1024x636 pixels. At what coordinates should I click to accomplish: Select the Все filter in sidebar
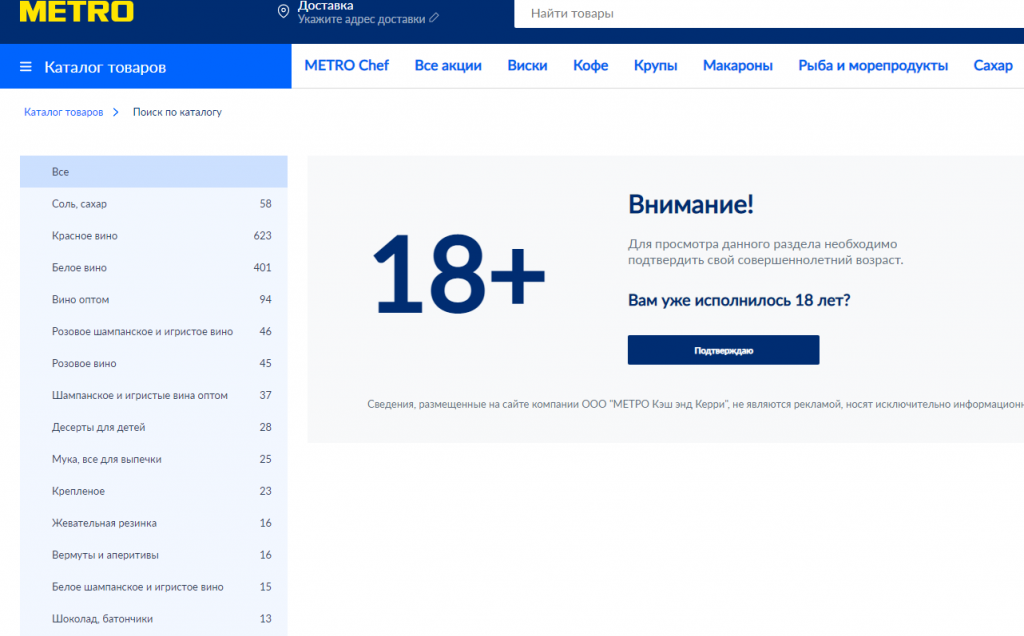point(60,172)
